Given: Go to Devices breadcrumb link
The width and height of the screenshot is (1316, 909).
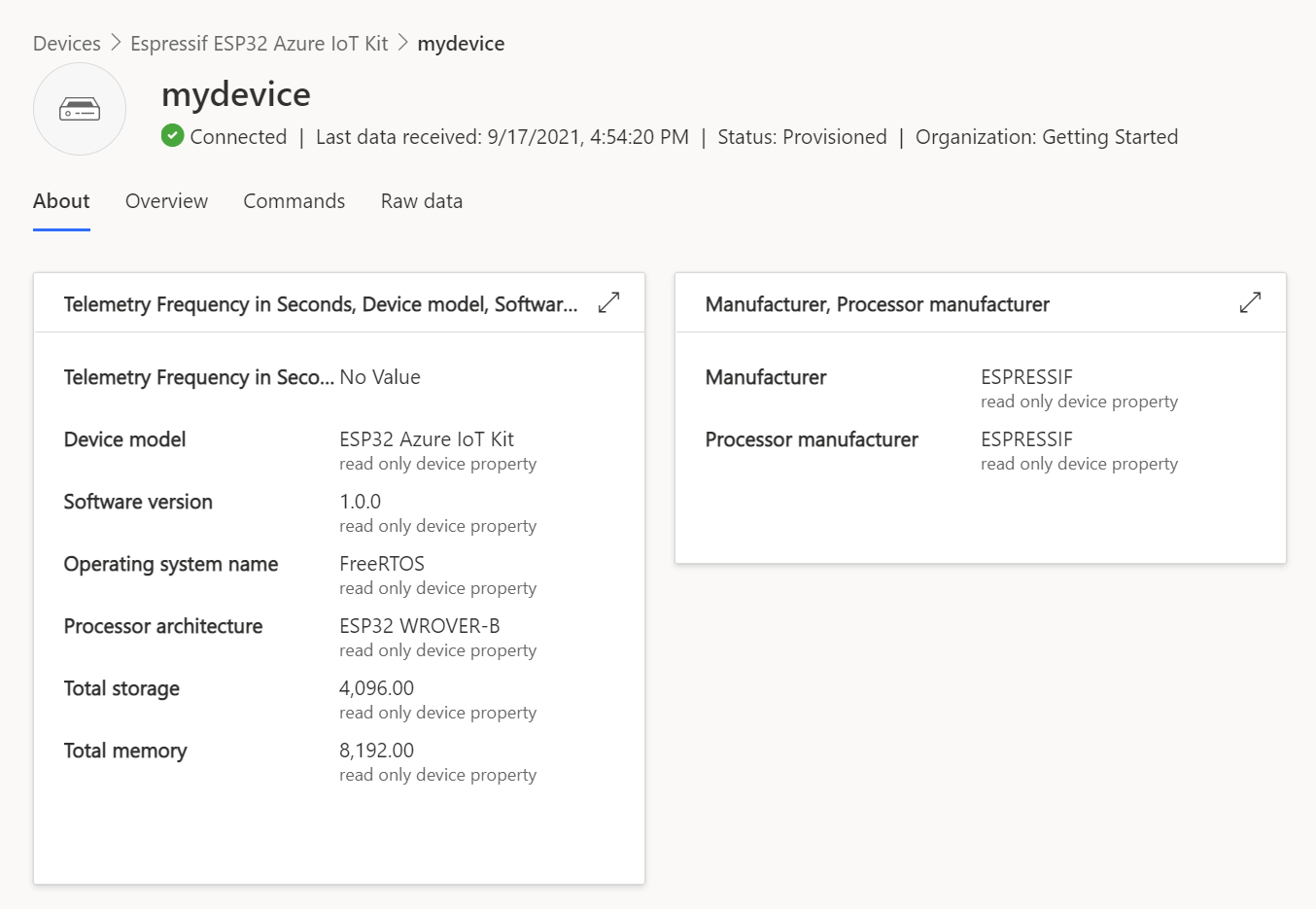Looking at the screenshot, I should (67, 44).
